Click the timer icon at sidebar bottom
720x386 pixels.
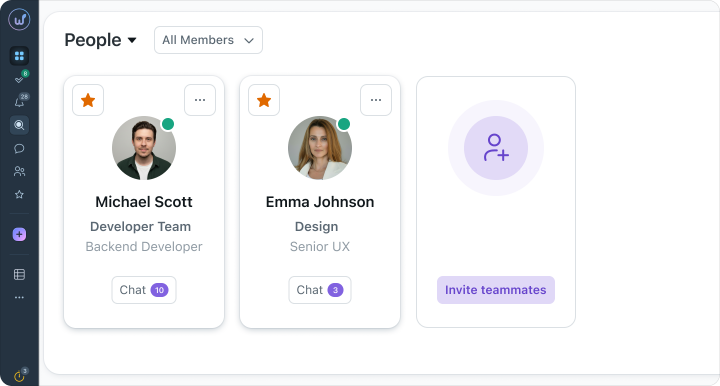click(20, 375)
